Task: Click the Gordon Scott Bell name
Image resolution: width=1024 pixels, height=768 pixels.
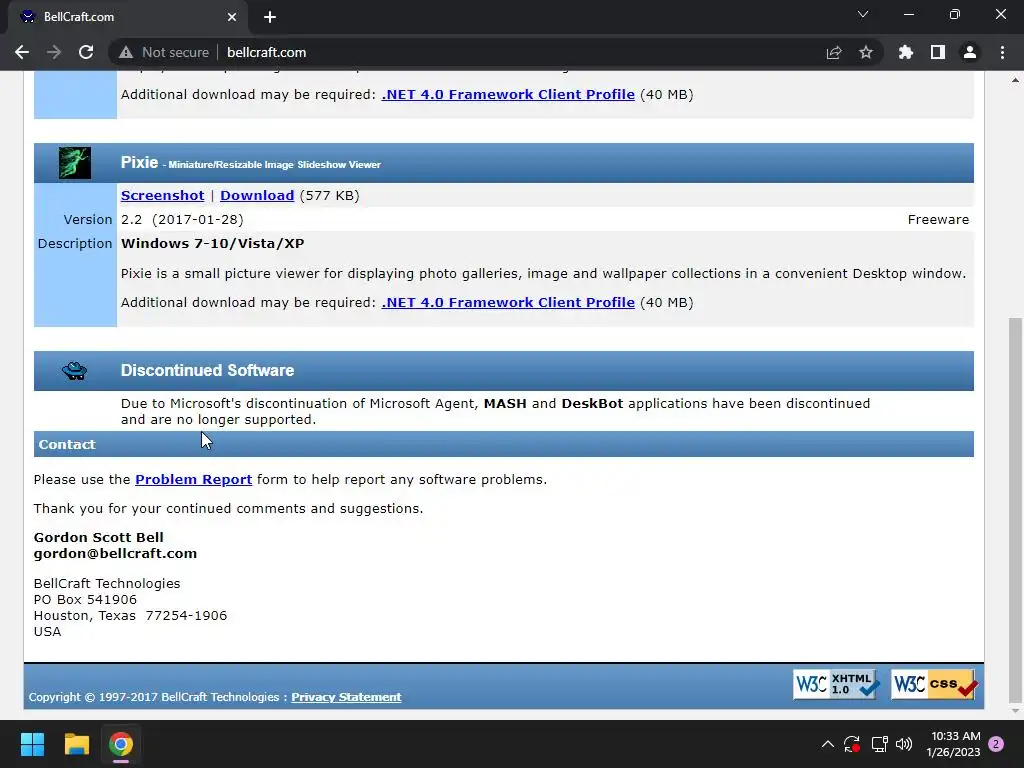Action: point(99,537)
